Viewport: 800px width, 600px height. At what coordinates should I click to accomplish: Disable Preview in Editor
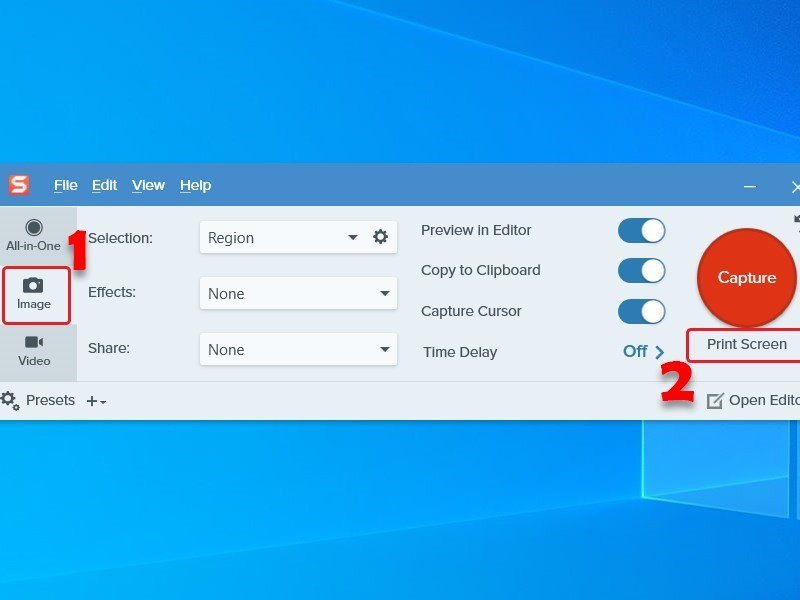point(640,230)
